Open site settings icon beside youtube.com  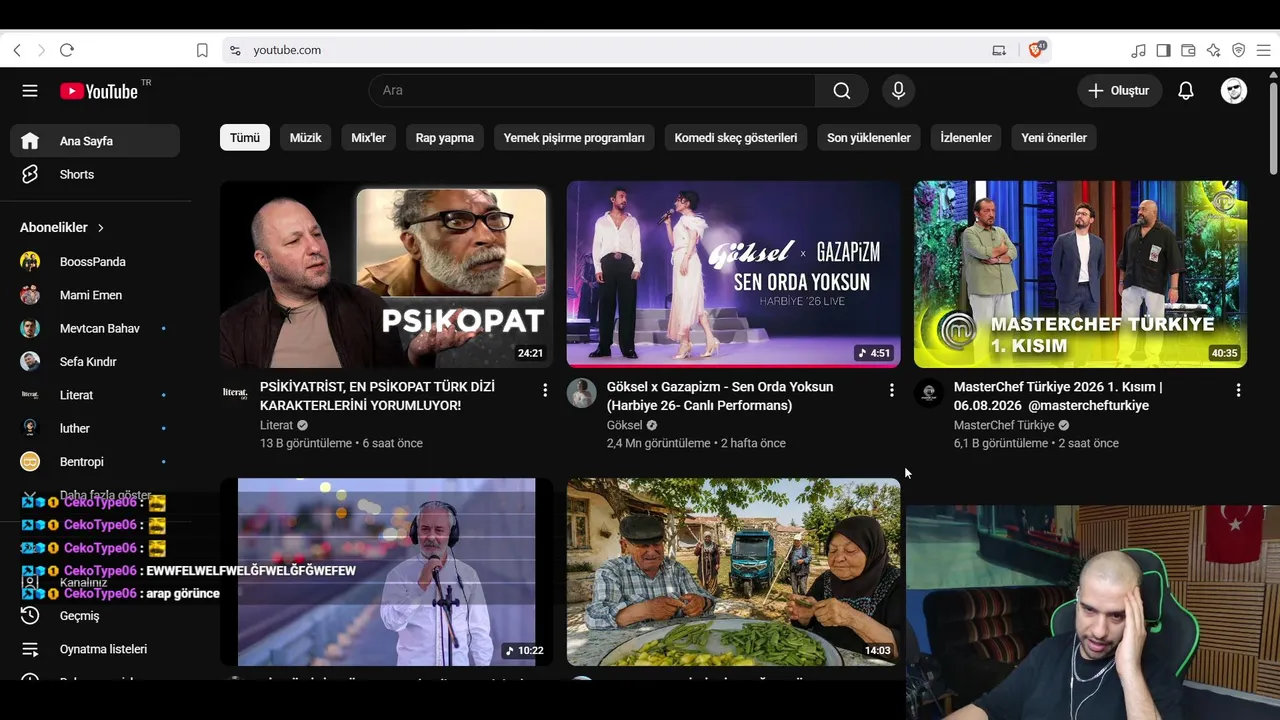point(235,50)
